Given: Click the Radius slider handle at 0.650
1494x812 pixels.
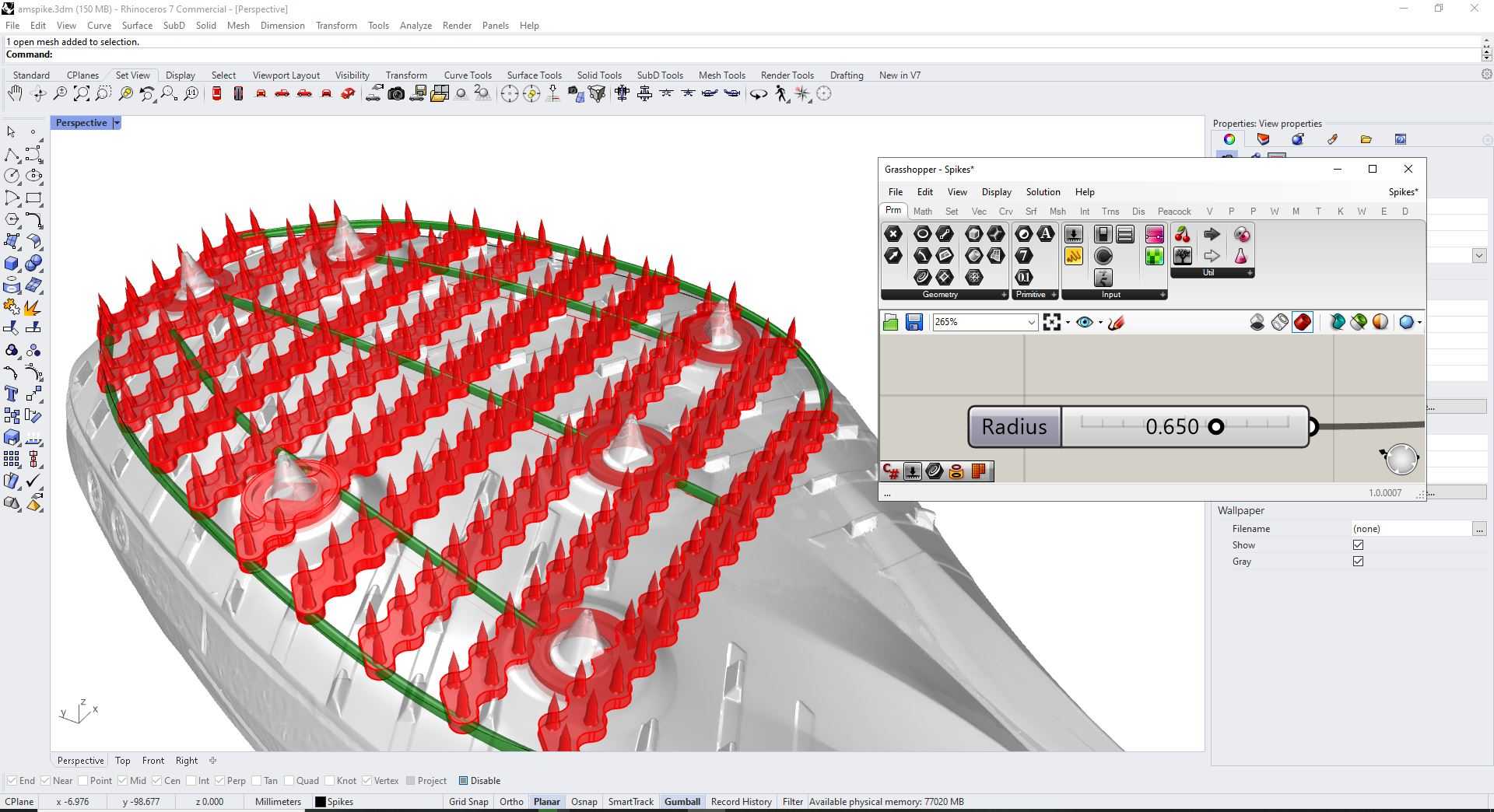Looking at the screenshot, I should [x=1215, y=426].
